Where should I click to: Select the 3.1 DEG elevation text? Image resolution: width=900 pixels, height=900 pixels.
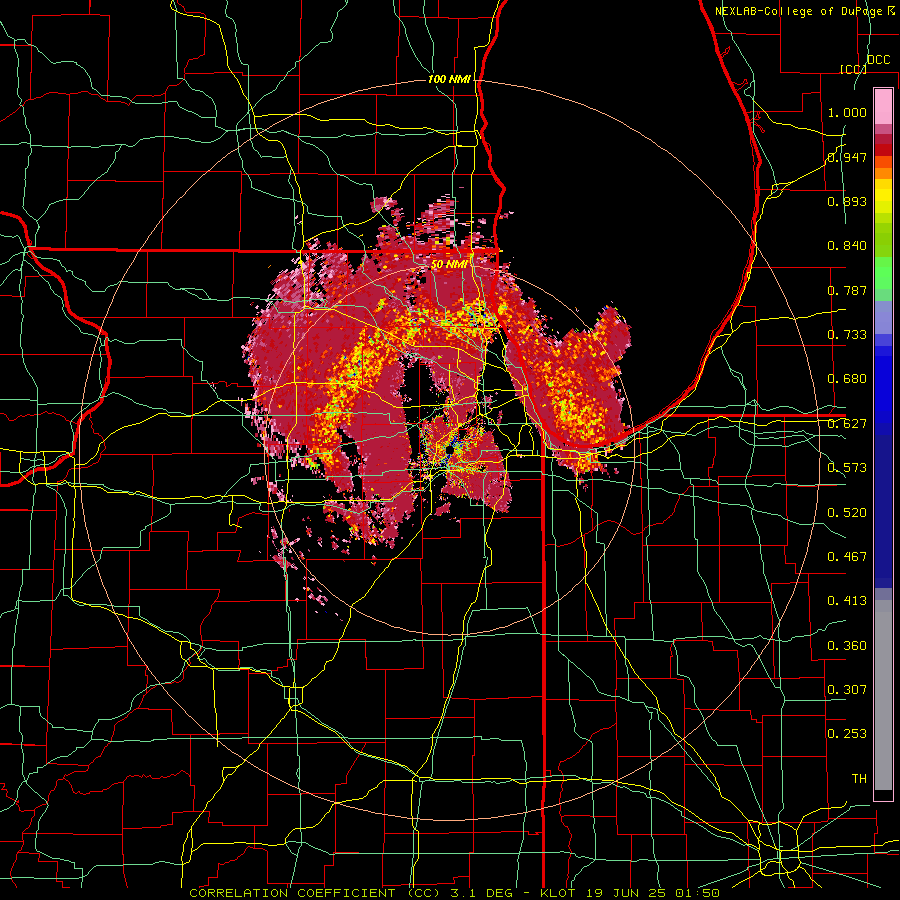click(x=481, y=893)
